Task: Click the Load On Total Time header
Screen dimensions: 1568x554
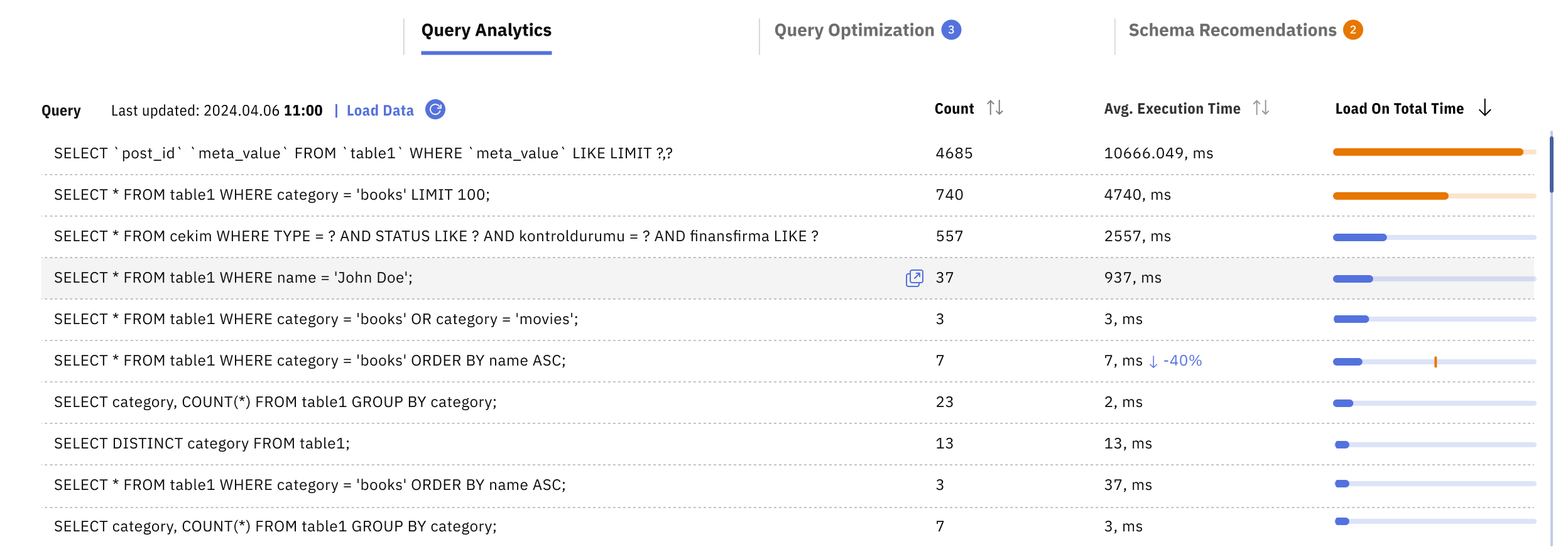Action: coord(1399,109)
